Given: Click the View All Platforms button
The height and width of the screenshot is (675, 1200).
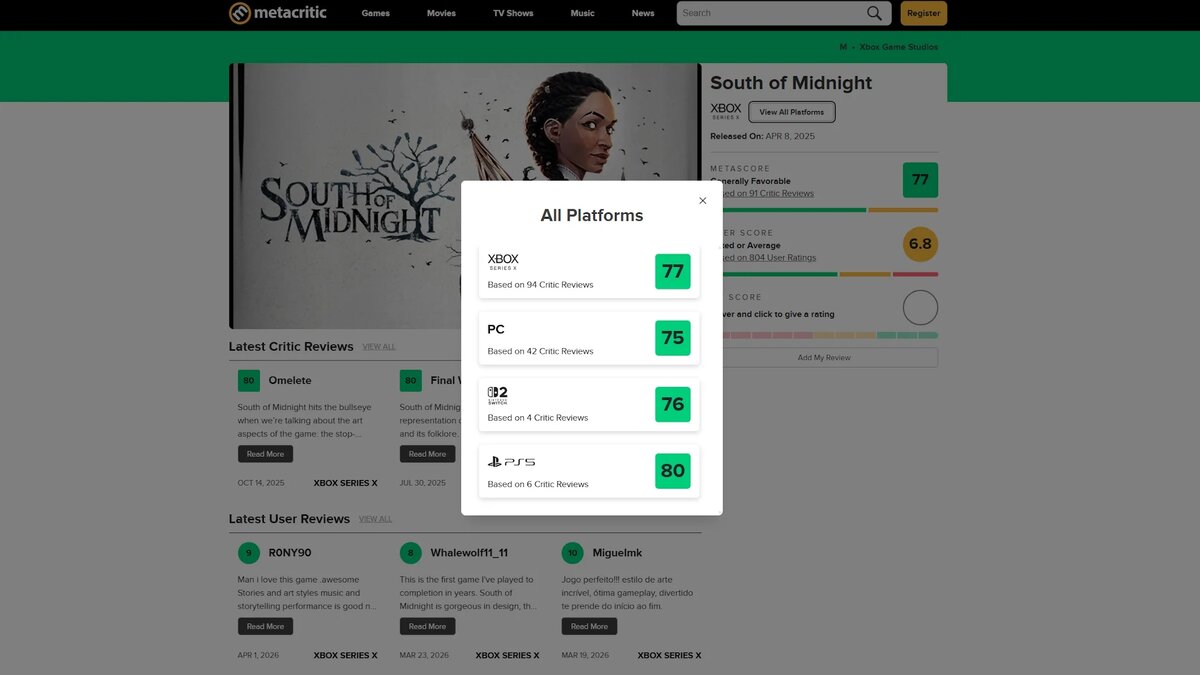Looking at the screenshot, I should [x=792, y=112].
